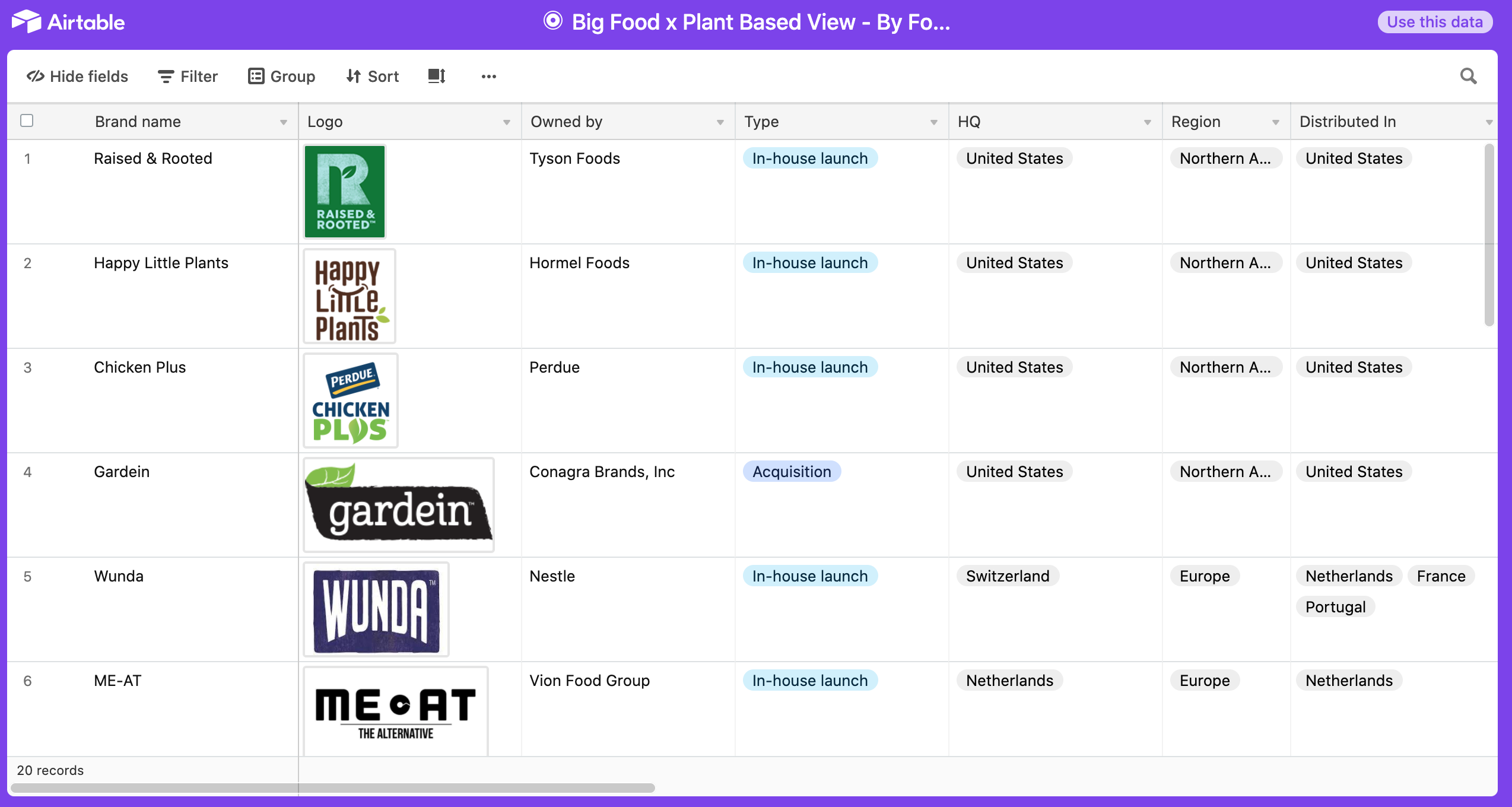This screenshot has width=1512, height=807.
Task: Open the Happy Little Plants logo thumbnail
Action: 350,296
